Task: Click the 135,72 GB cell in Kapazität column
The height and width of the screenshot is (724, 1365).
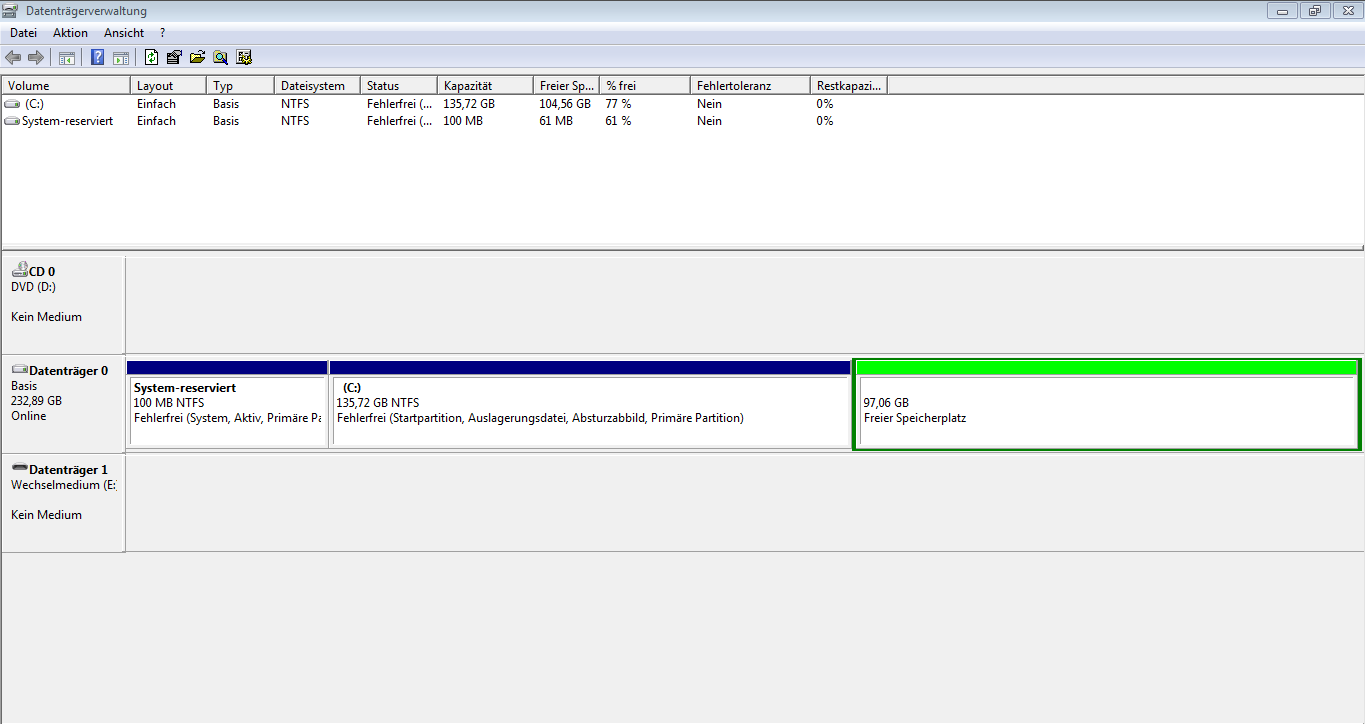Action: (x=469, y=104)
